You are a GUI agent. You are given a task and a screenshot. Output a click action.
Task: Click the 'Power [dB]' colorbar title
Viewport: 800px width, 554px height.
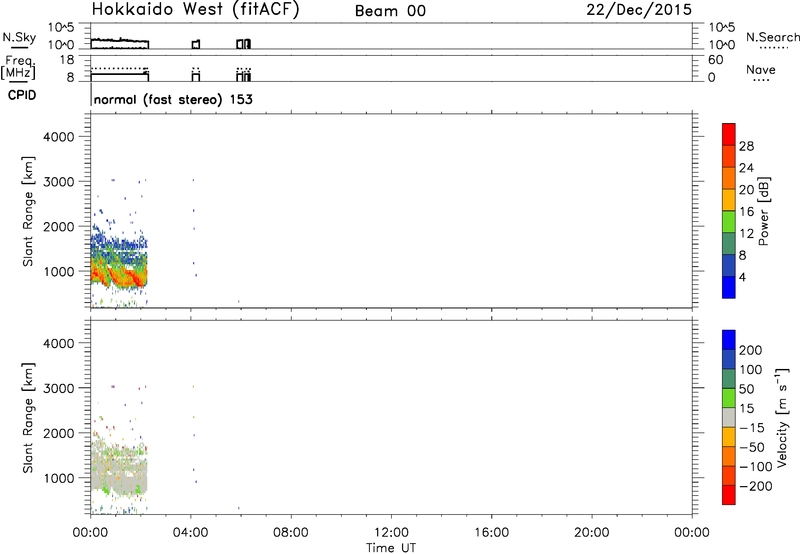[763, 211]
